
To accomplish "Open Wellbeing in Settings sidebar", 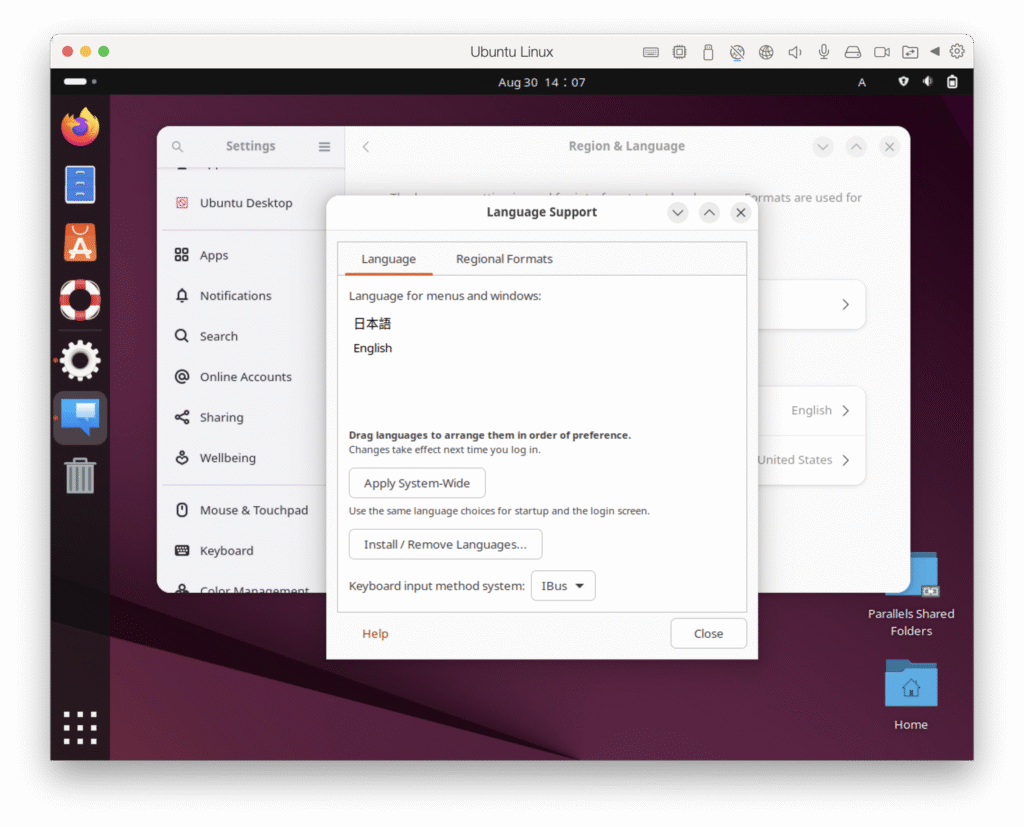I will coord(246,458).
